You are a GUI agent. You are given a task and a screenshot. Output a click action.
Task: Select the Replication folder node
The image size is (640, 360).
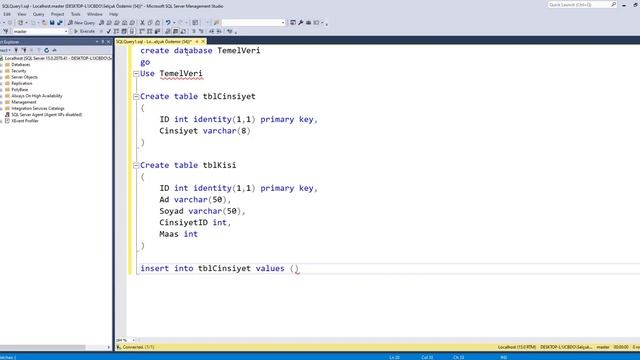tap(22, 83)
